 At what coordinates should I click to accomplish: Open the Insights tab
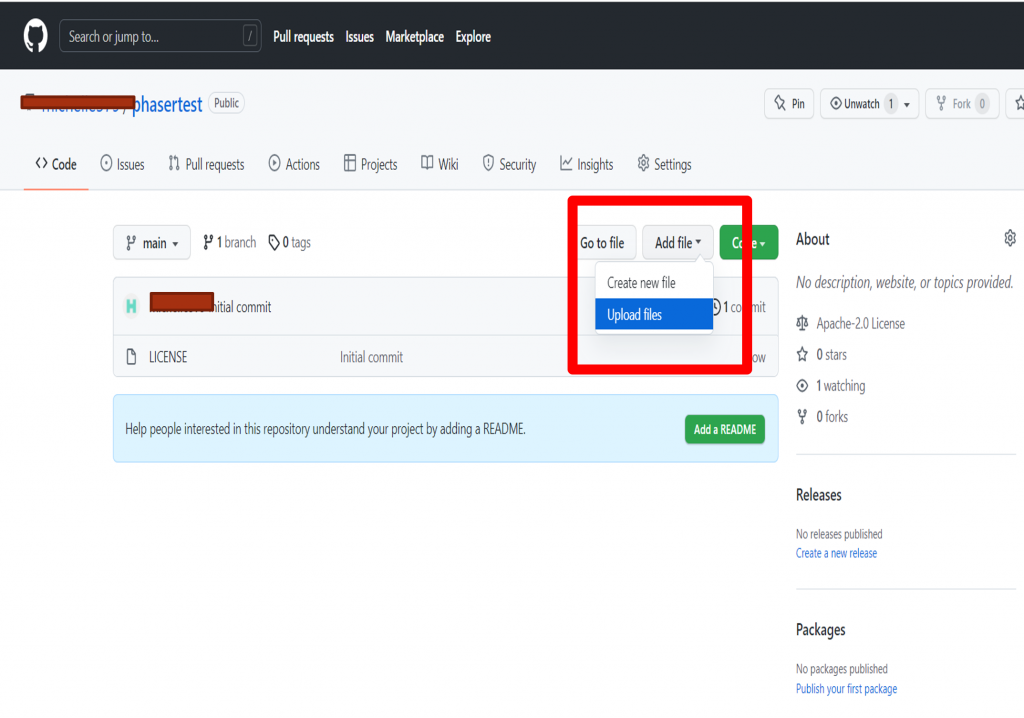coord(586,164)
